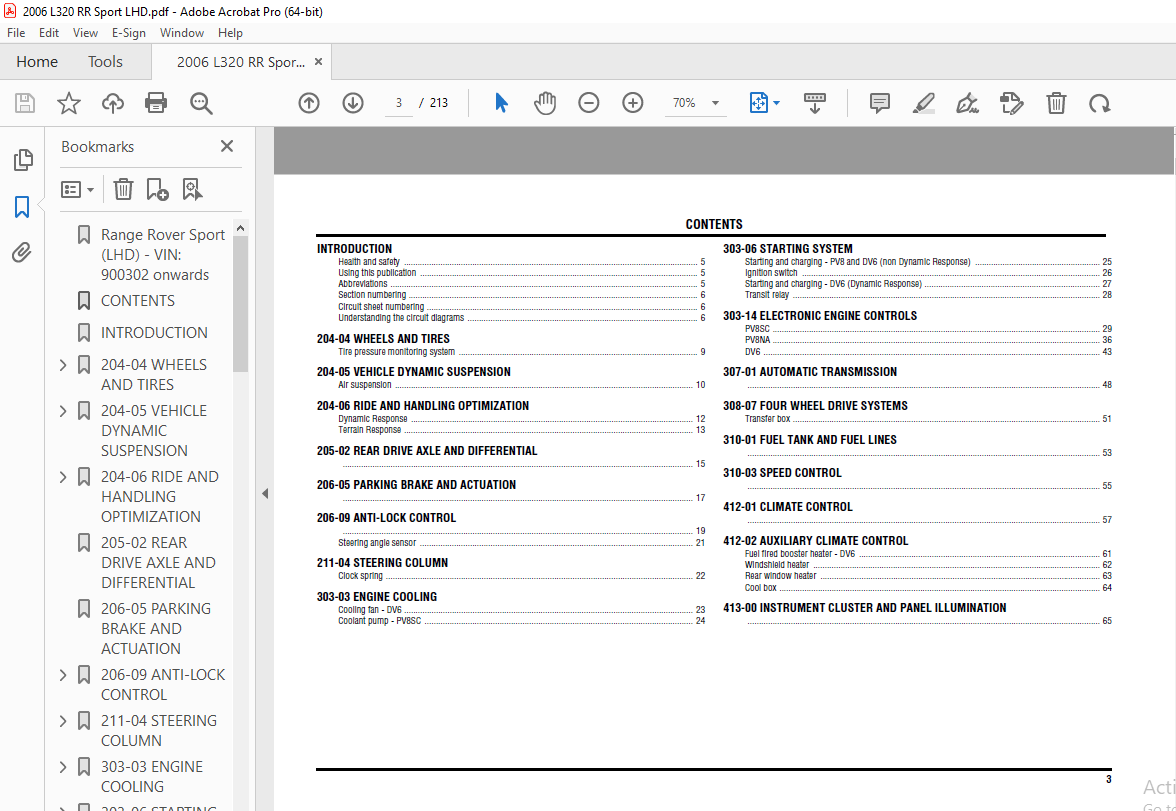Select the Highlight text tool

pyautogui.click(x=924, y=103)
